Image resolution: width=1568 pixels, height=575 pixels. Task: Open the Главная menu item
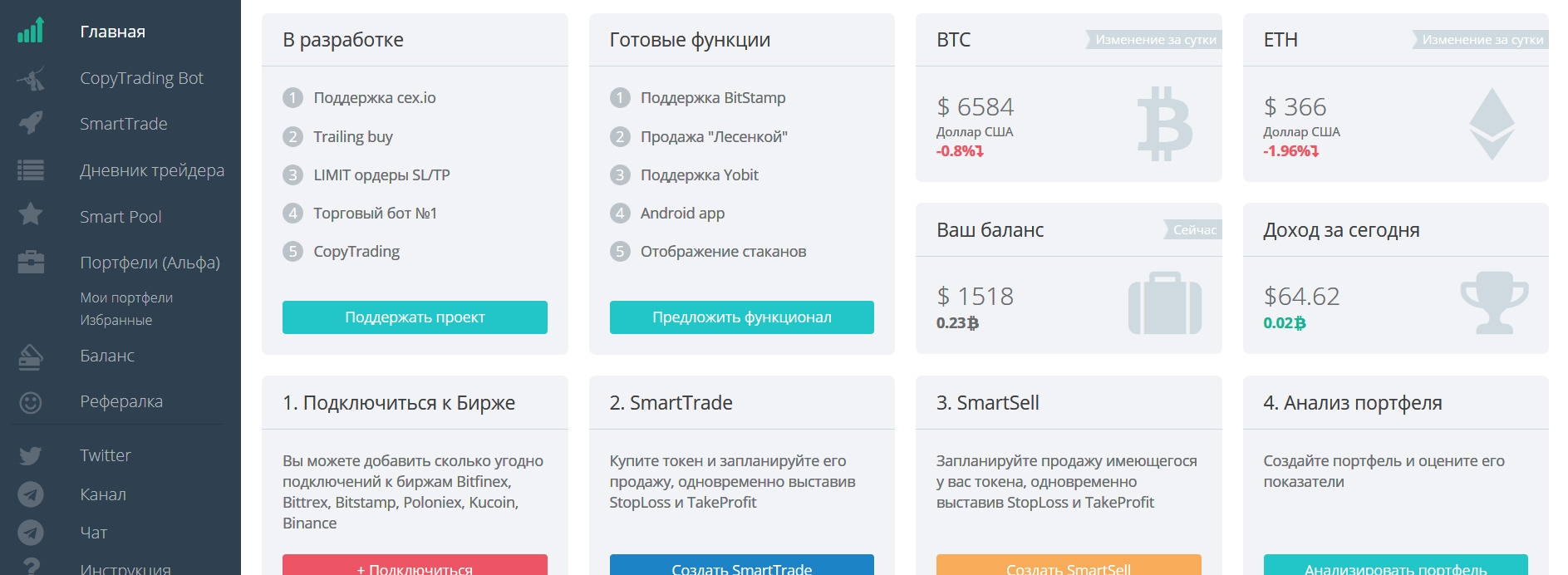[112, 32]
